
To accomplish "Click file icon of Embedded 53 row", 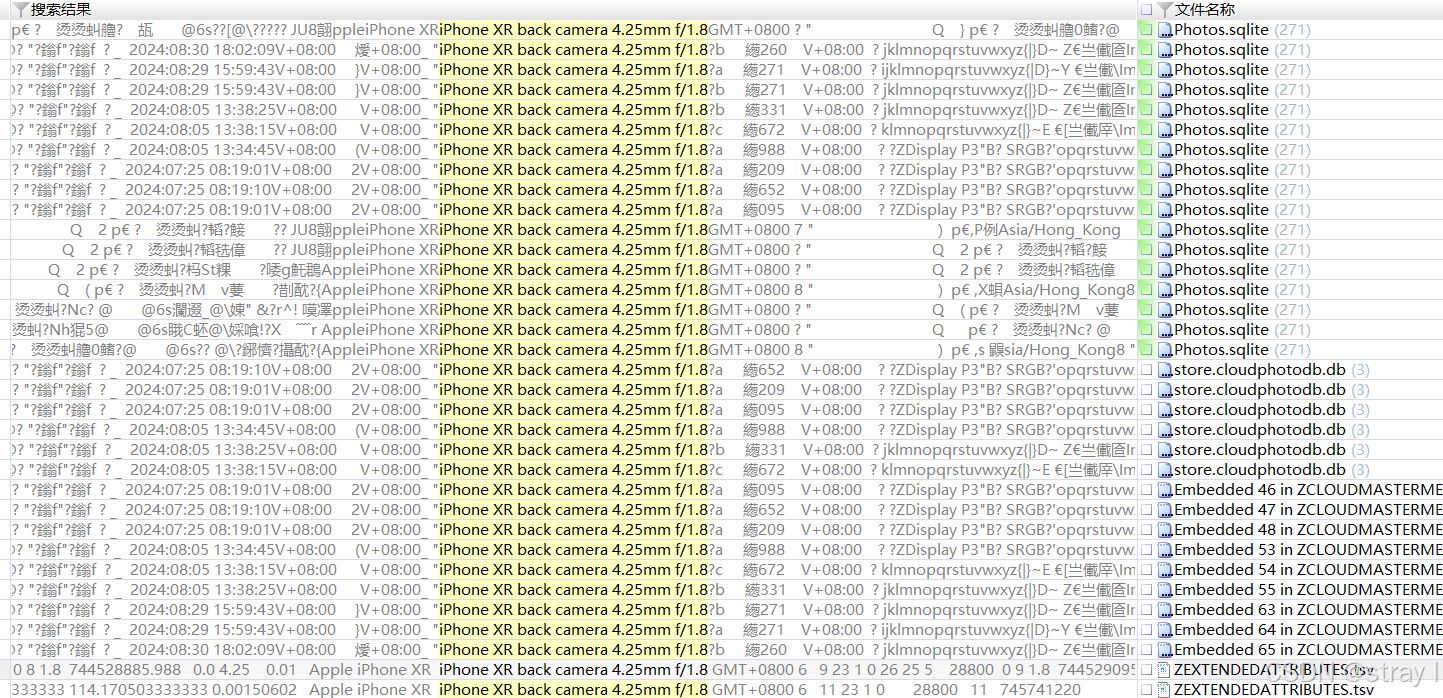I will [x=1165, y=550].
